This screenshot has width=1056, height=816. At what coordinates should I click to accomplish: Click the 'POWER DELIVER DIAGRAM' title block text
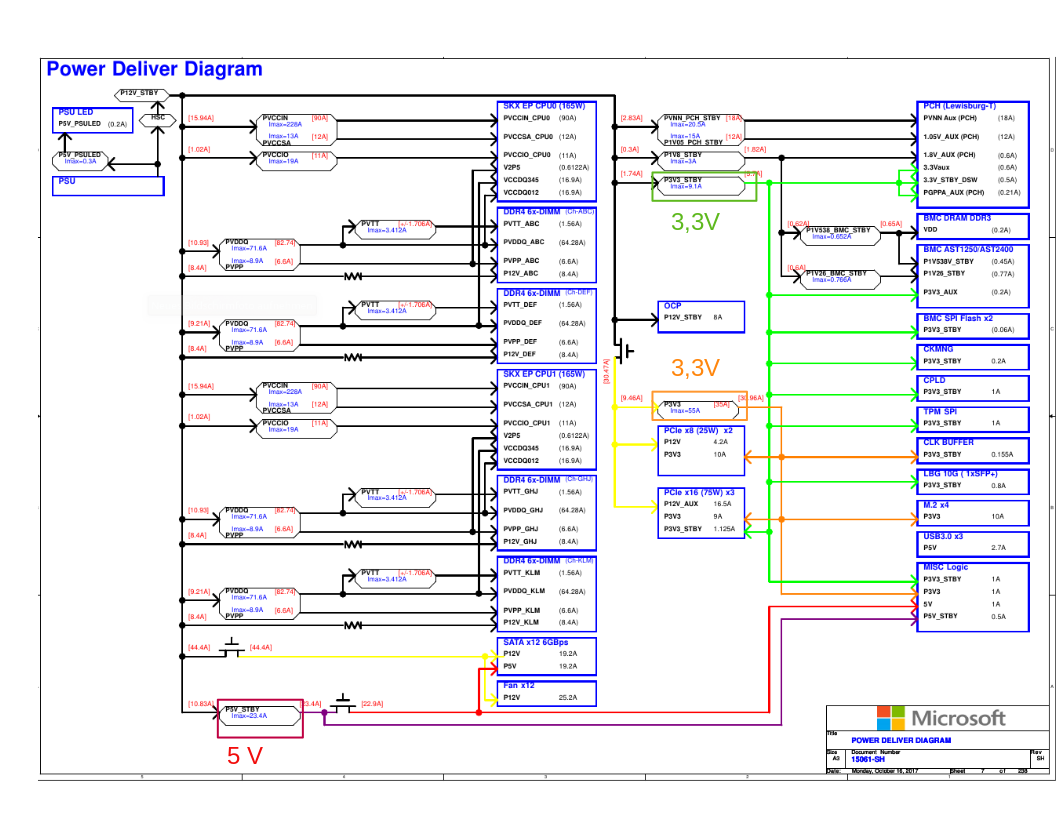click(x=901, y=741)
